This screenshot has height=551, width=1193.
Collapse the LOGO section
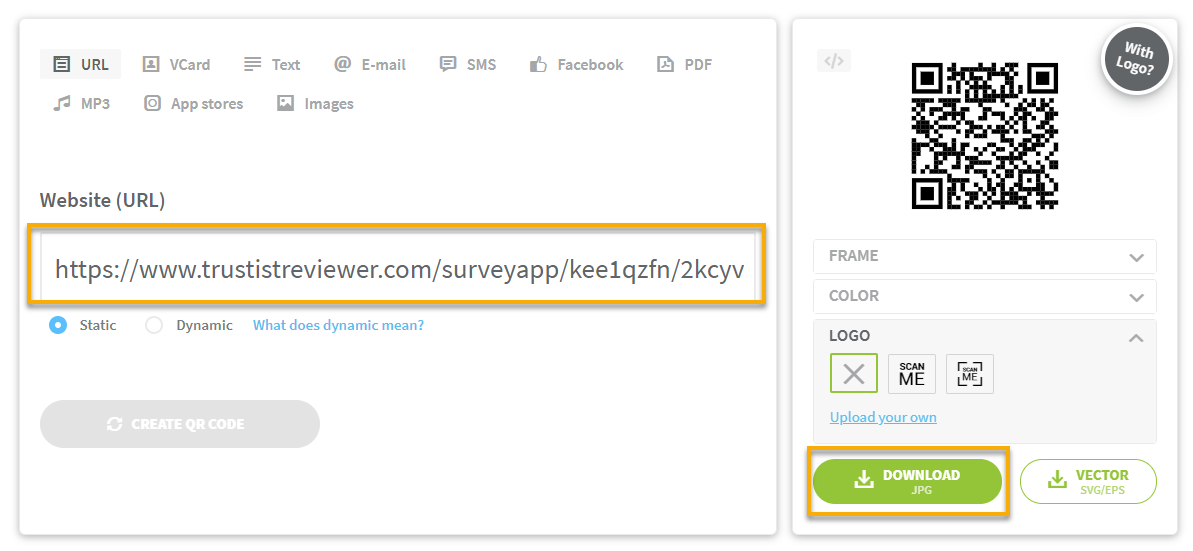point(1135,337)
